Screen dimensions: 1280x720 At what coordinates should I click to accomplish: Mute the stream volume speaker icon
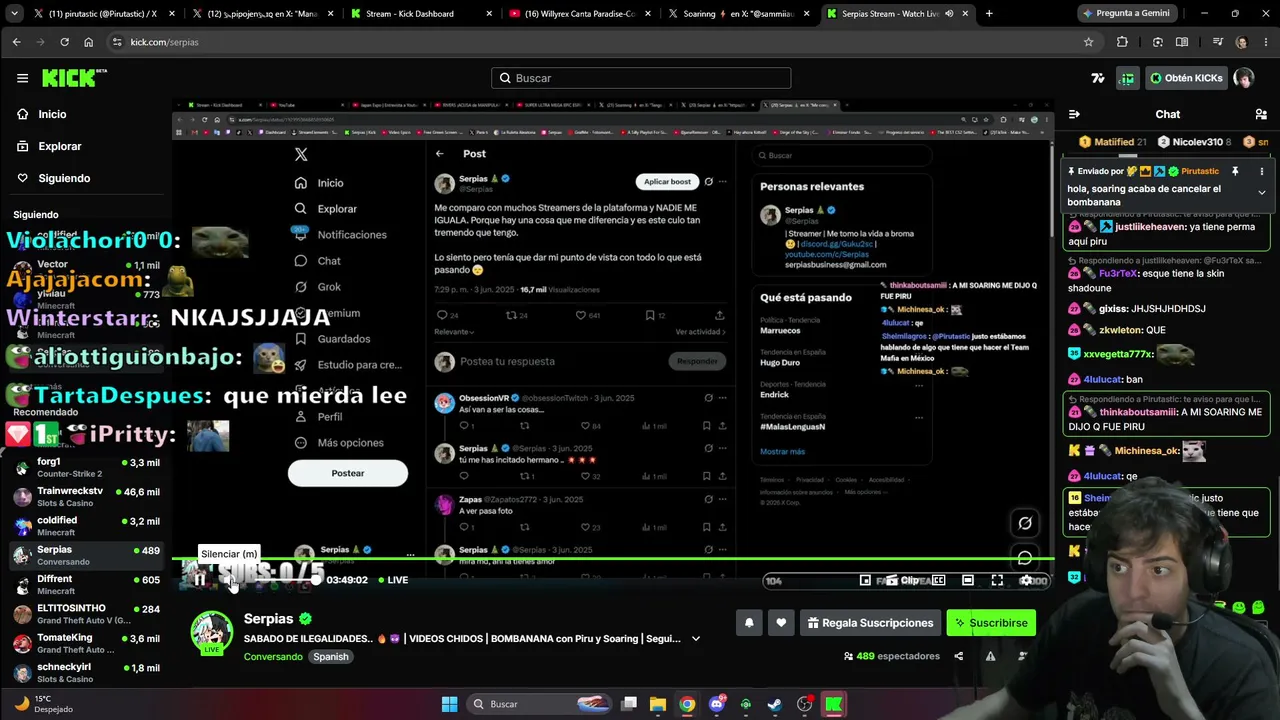[230, 580]
